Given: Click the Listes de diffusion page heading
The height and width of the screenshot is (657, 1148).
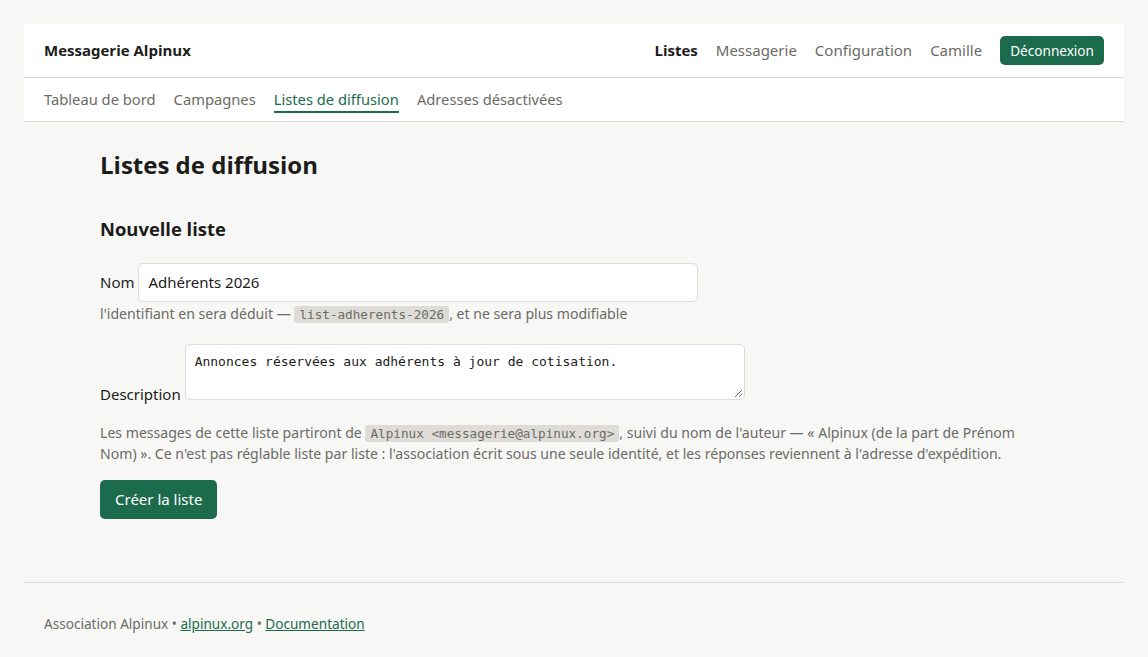Looking at the screenshot, I should point(209,166).
